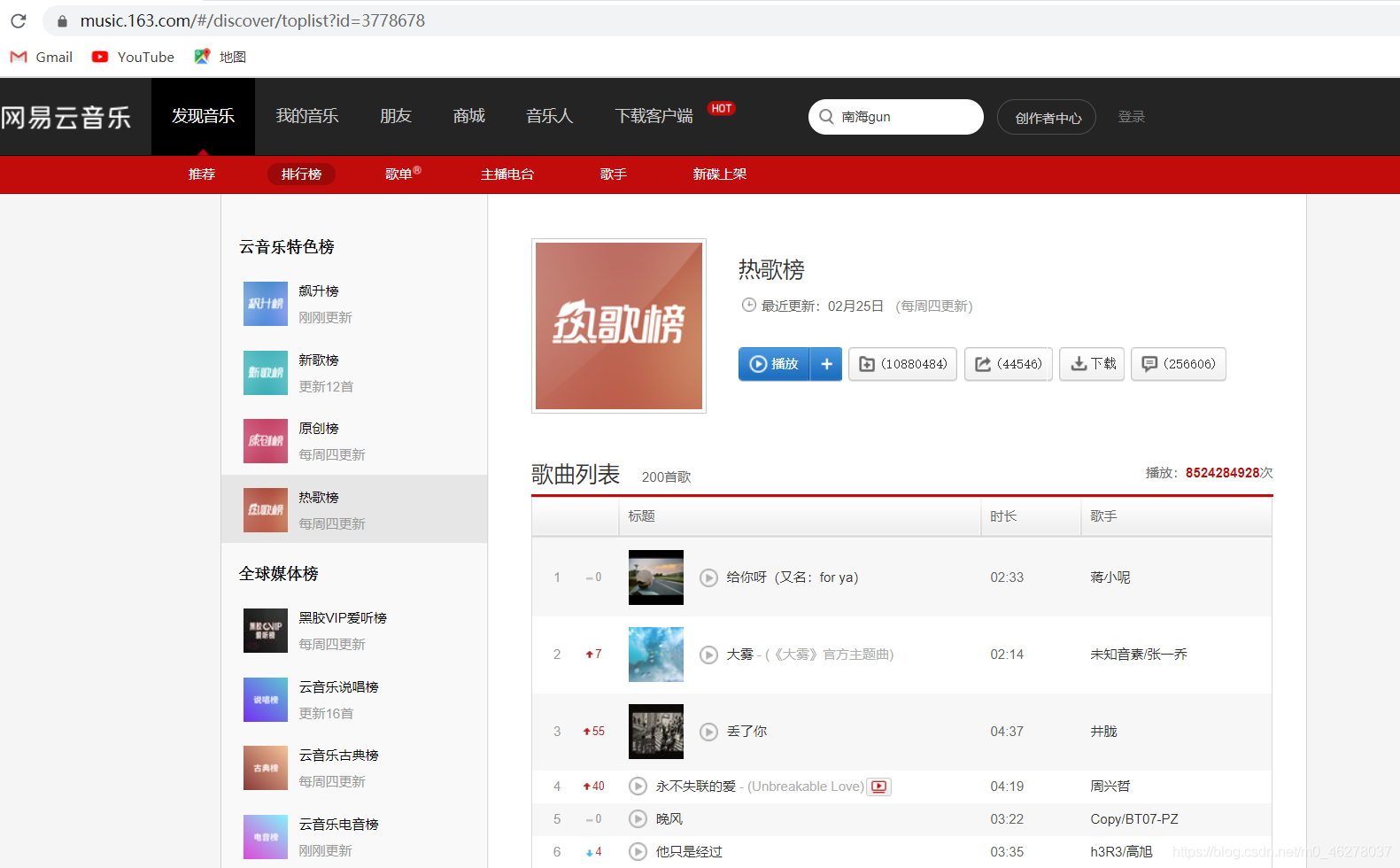Reload the page with the refresh icon
The image size is (1400, 868).
coord(19,20)
